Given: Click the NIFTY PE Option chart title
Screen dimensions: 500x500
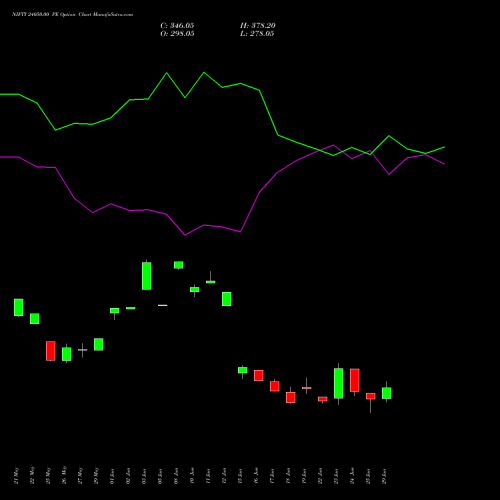Looking at the screenshot, I should click(73, 15).
